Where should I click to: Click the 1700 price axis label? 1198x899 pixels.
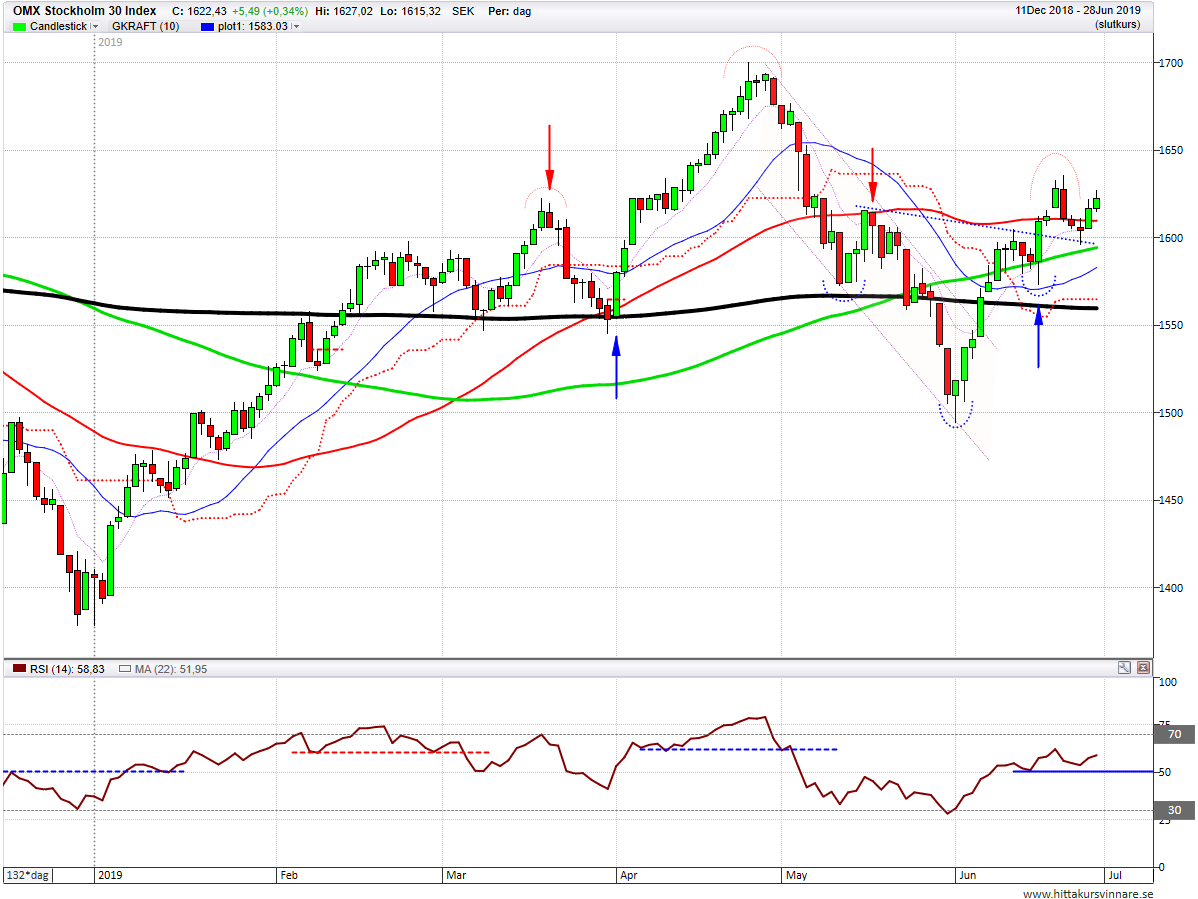pyautogui.click(x=1171, y=63)
